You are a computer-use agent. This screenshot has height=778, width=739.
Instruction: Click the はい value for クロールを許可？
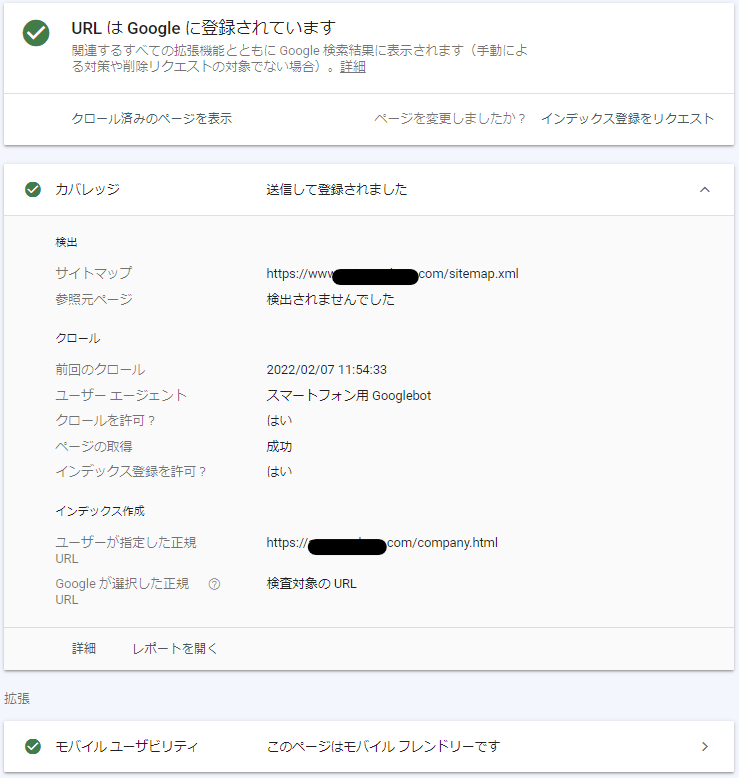[x=279, y=421]
